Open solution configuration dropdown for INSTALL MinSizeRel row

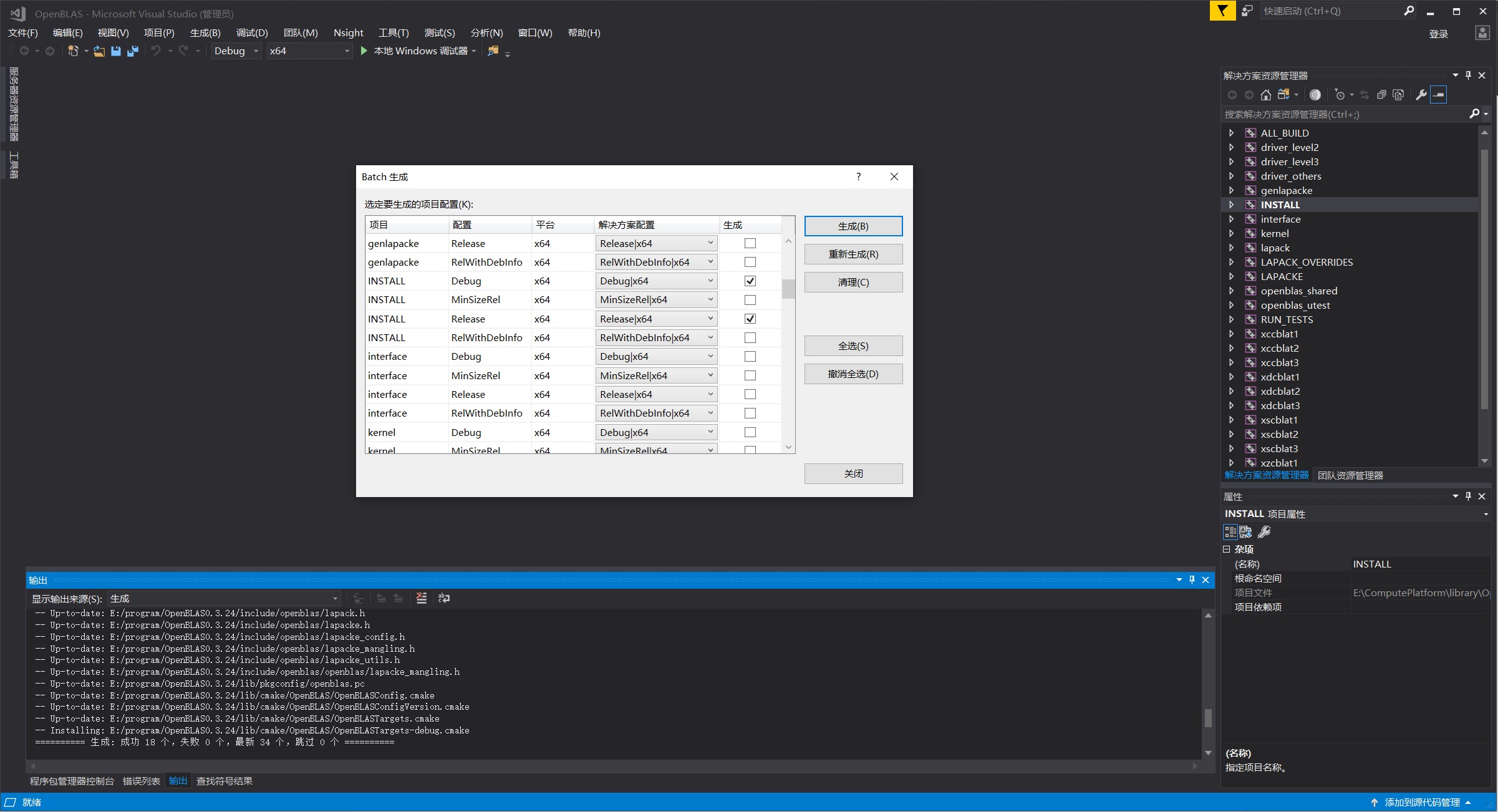pyautogui.click(x=656, y=300)
